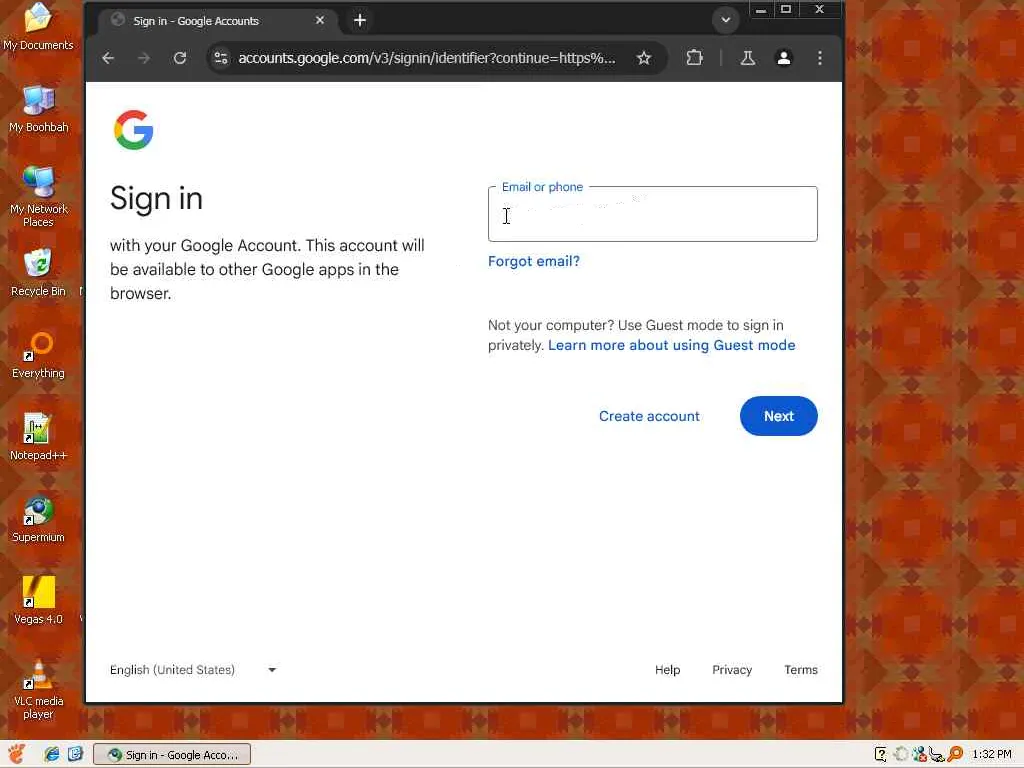1024x768 pixels.
Task: Open the Privacy link in footer
Action: point(732,669)
